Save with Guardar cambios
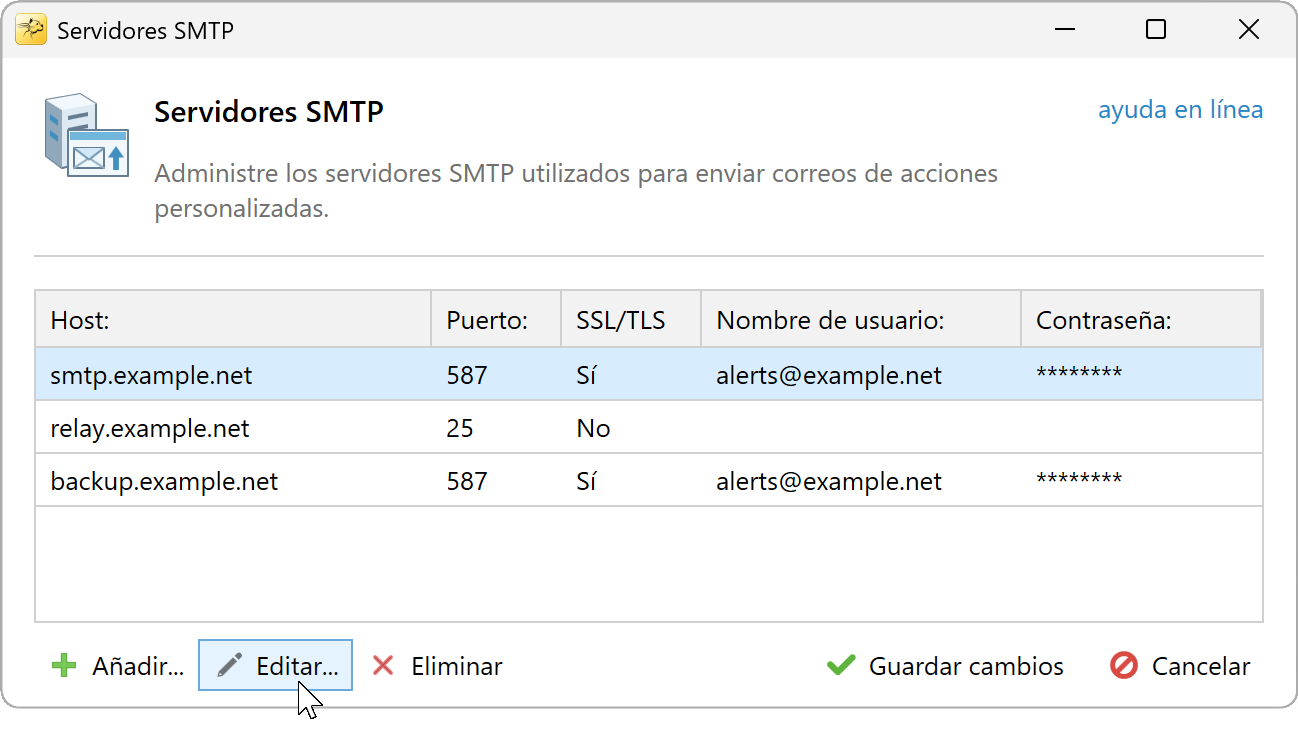Screen dimensions: 1298x750 945,666
